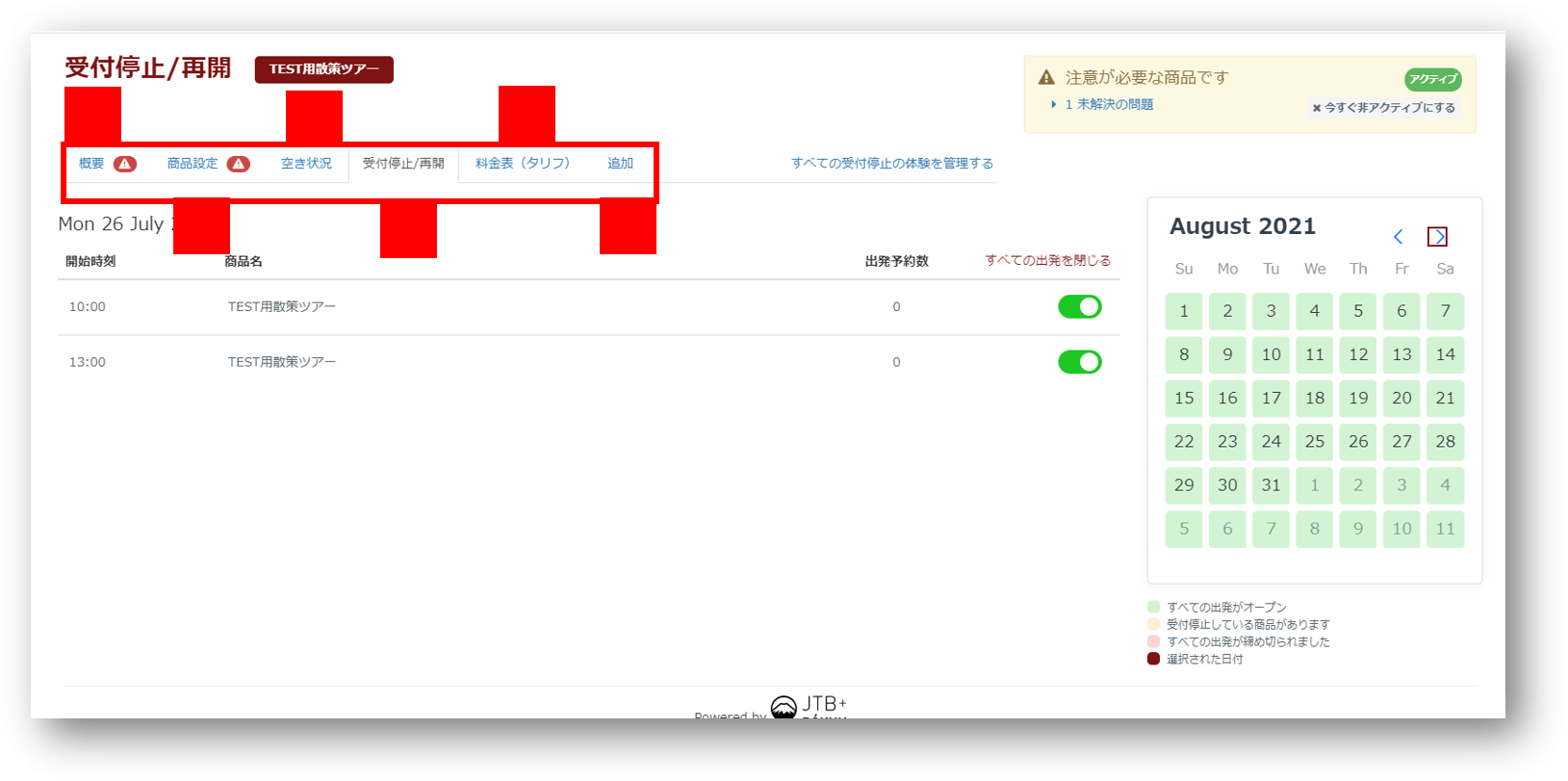This screenshot has width=1568, height=781.
Task: Click the 開始時刻 column header
Action: click(x=90, y=261)
